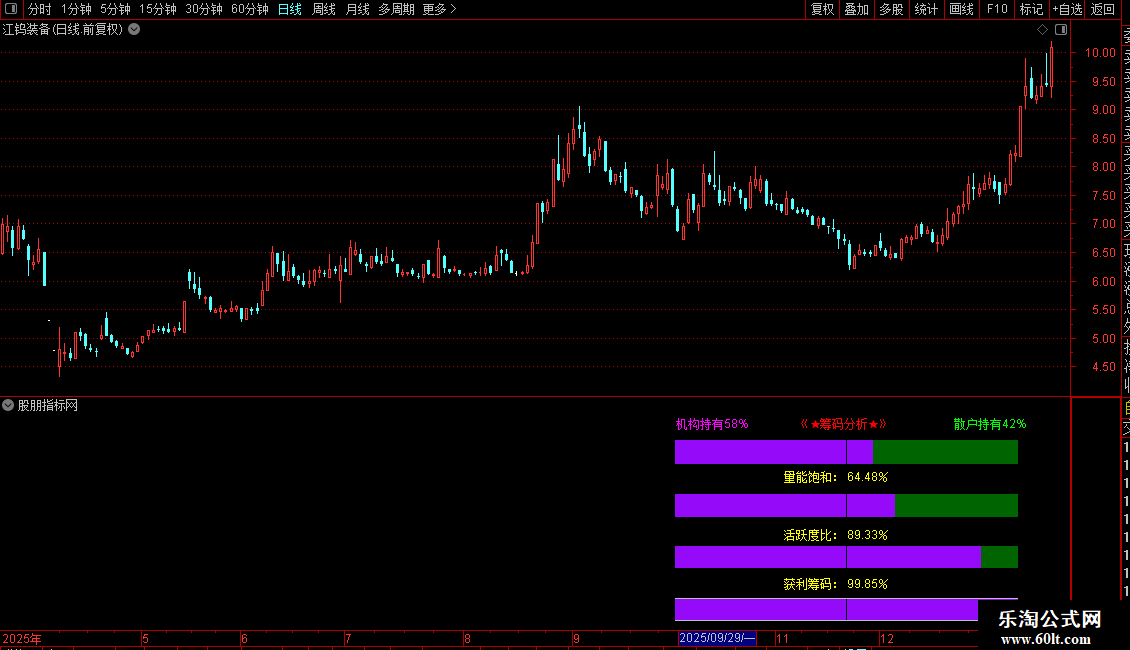1130x650 pixels.
Task: Click the 量能饱和 progress bar
Action: pos(846,505)
